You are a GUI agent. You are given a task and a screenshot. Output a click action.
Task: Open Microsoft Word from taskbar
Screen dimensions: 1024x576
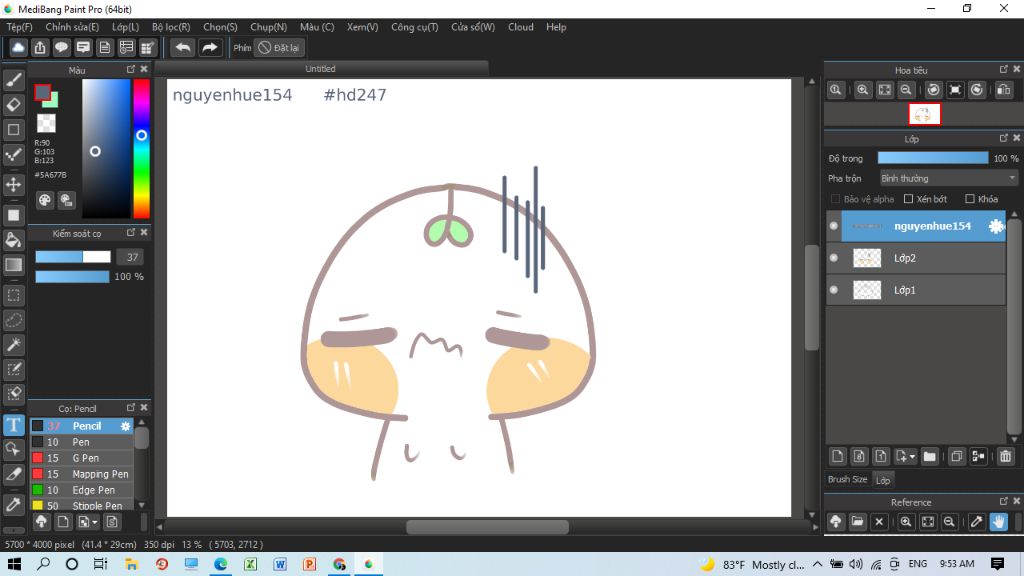(280, 564)
